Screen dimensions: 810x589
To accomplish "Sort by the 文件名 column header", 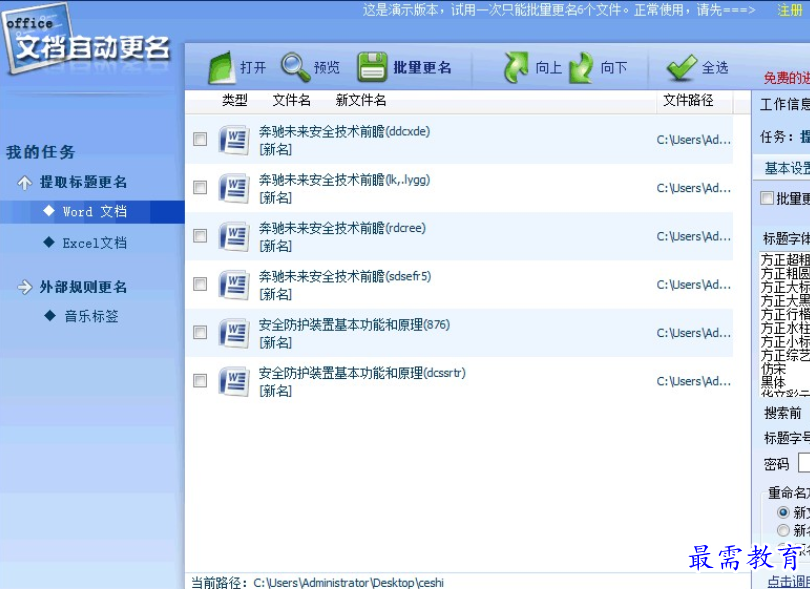I will pyautogui.click(x=291, y=100).
